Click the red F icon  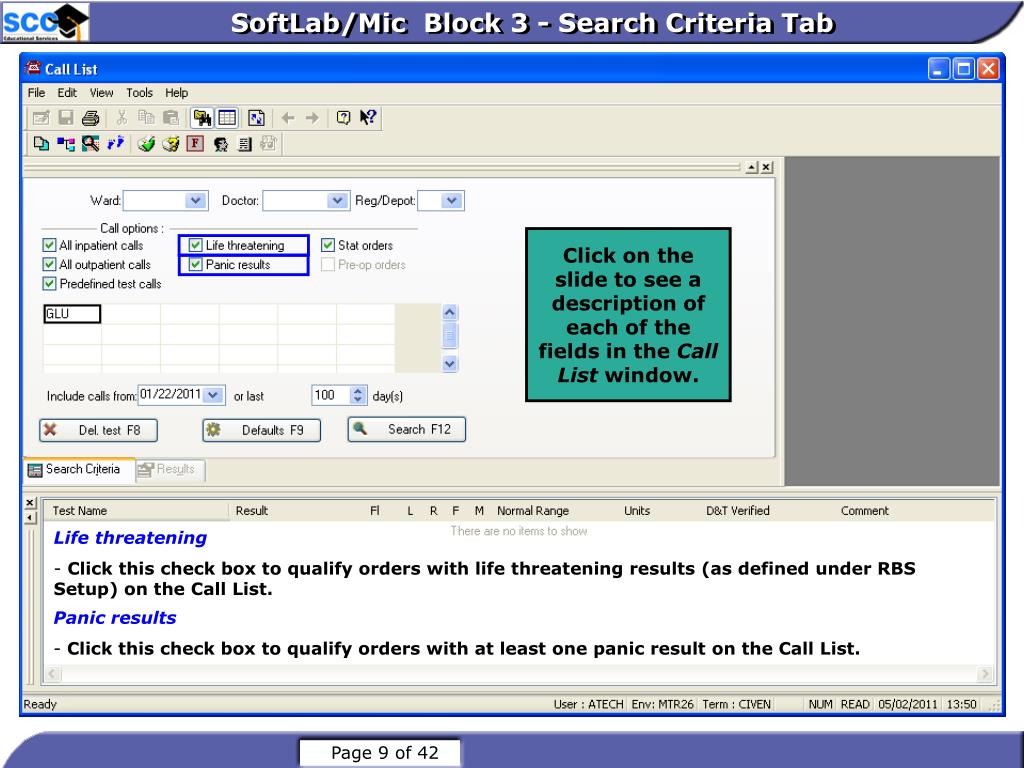click(x=195, y=144)
